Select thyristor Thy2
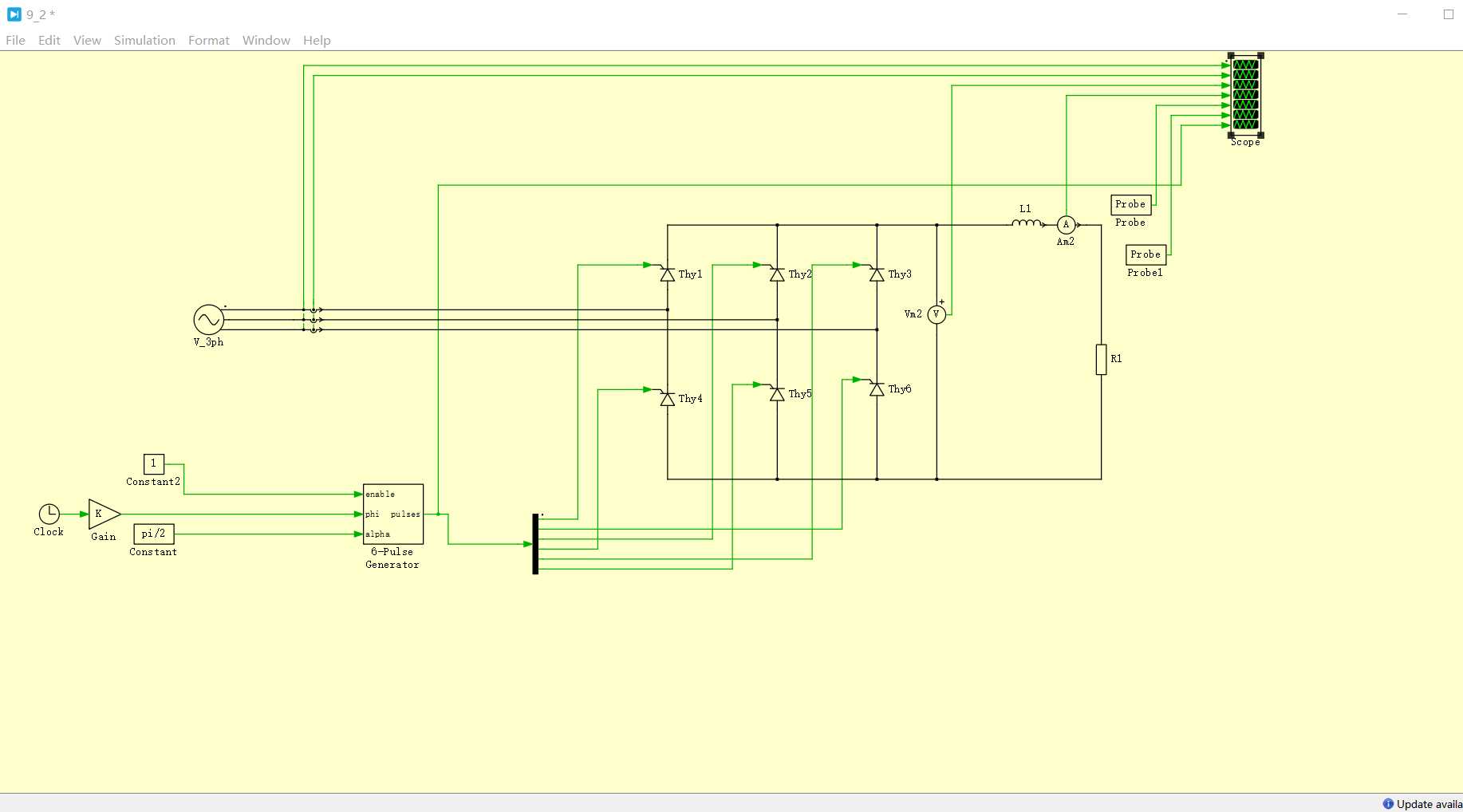Screen dimensions: 1463x812 tap(777, 274)
